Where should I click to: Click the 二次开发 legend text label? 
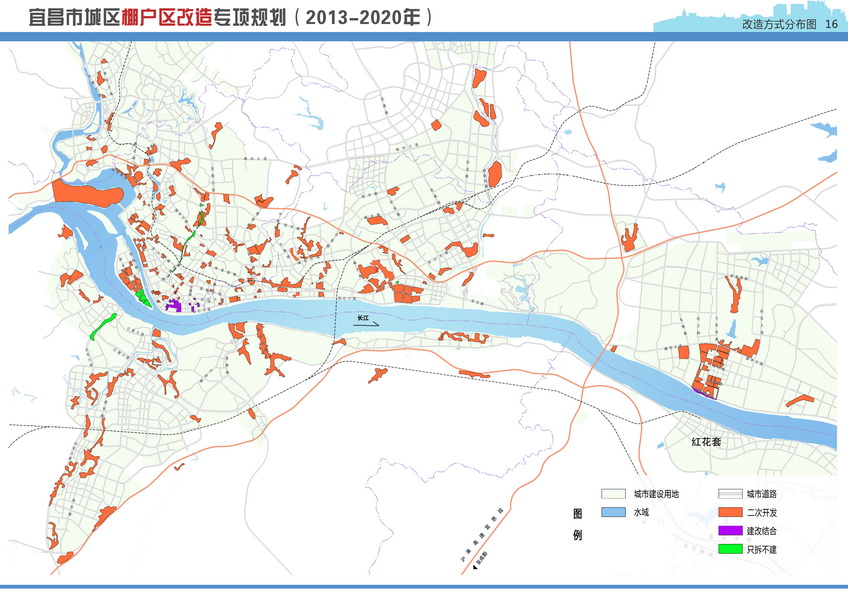(762, 512)
